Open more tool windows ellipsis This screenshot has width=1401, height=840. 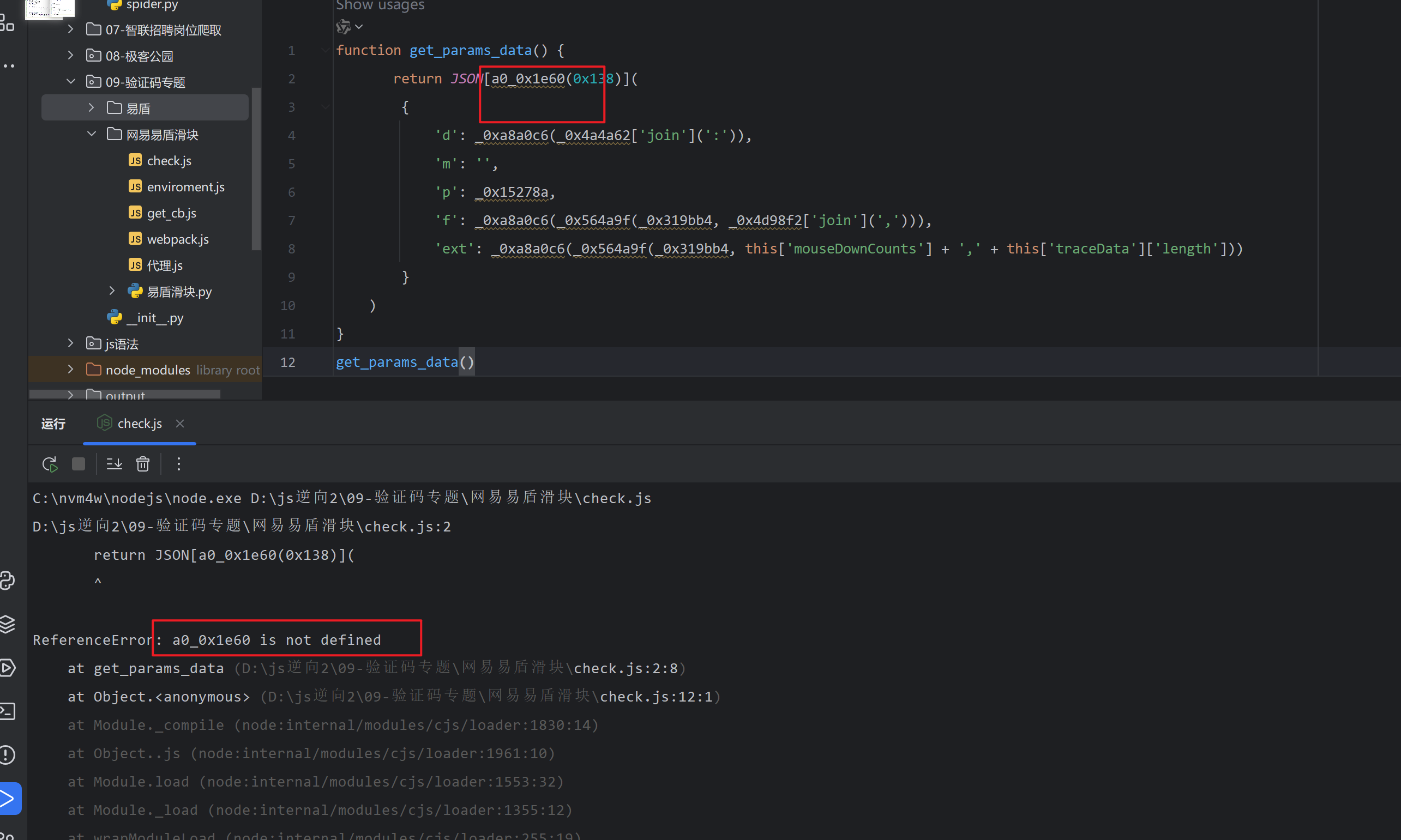(8, 65)
